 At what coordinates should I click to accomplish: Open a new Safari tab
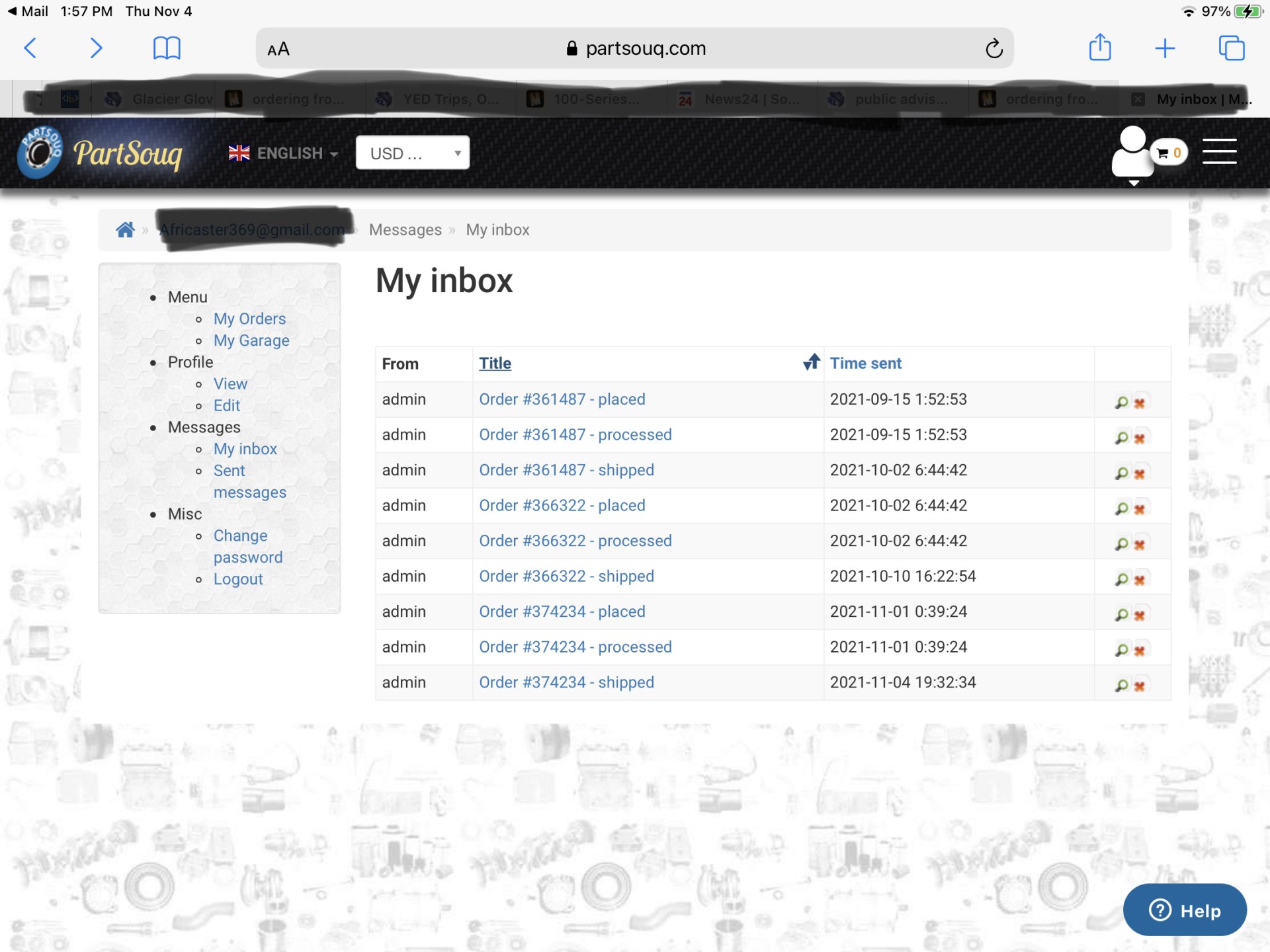pos(1165,48)
